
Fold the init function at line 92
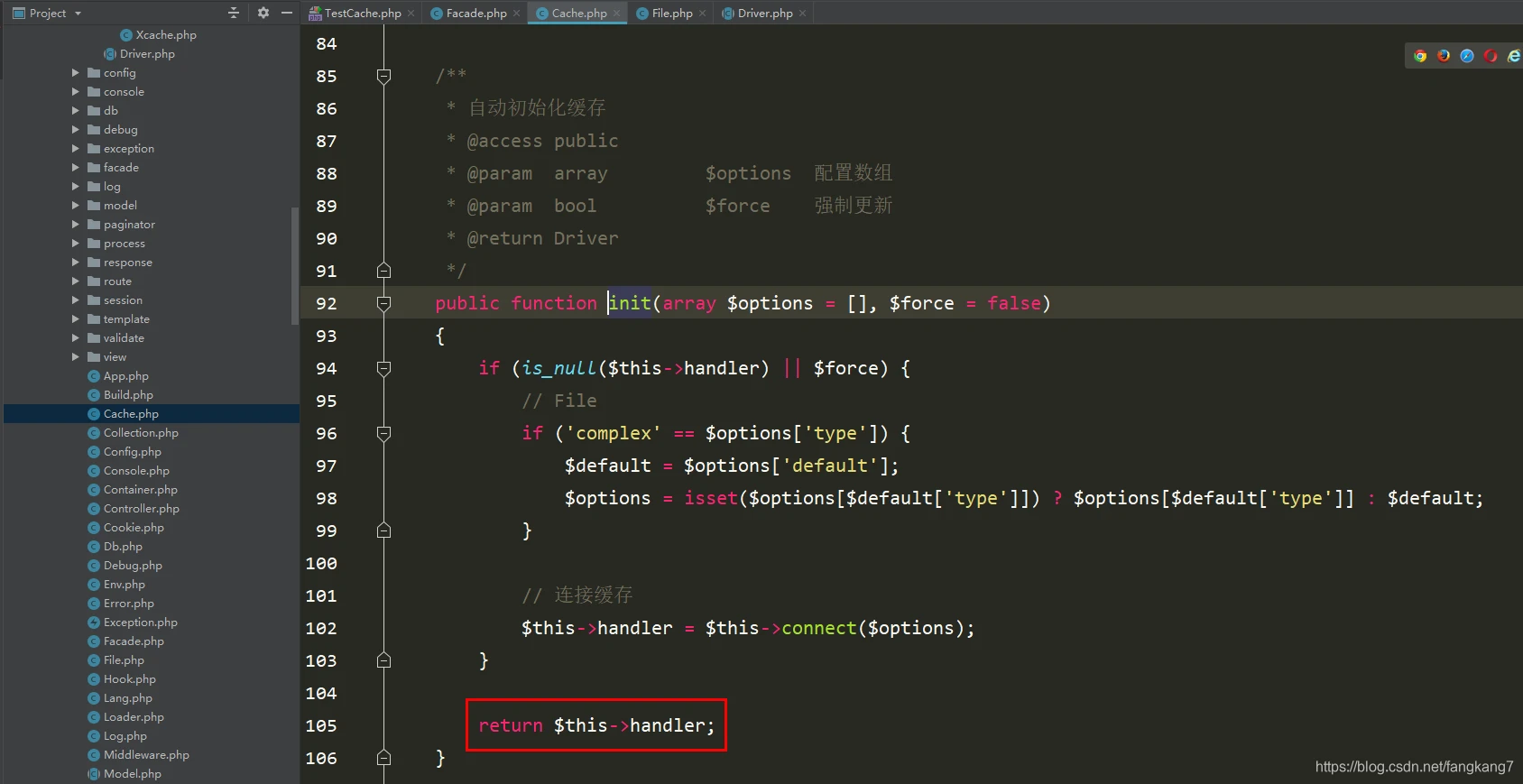383,303
